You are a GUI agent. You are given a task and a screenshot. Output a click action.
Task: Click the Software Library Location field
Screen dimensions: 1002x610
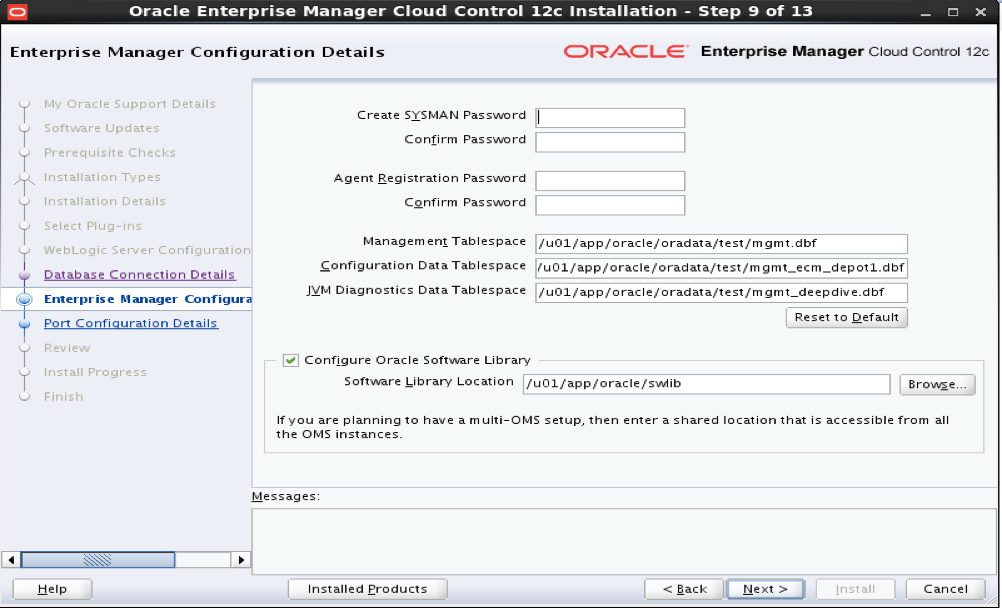[x=707, y=384]
